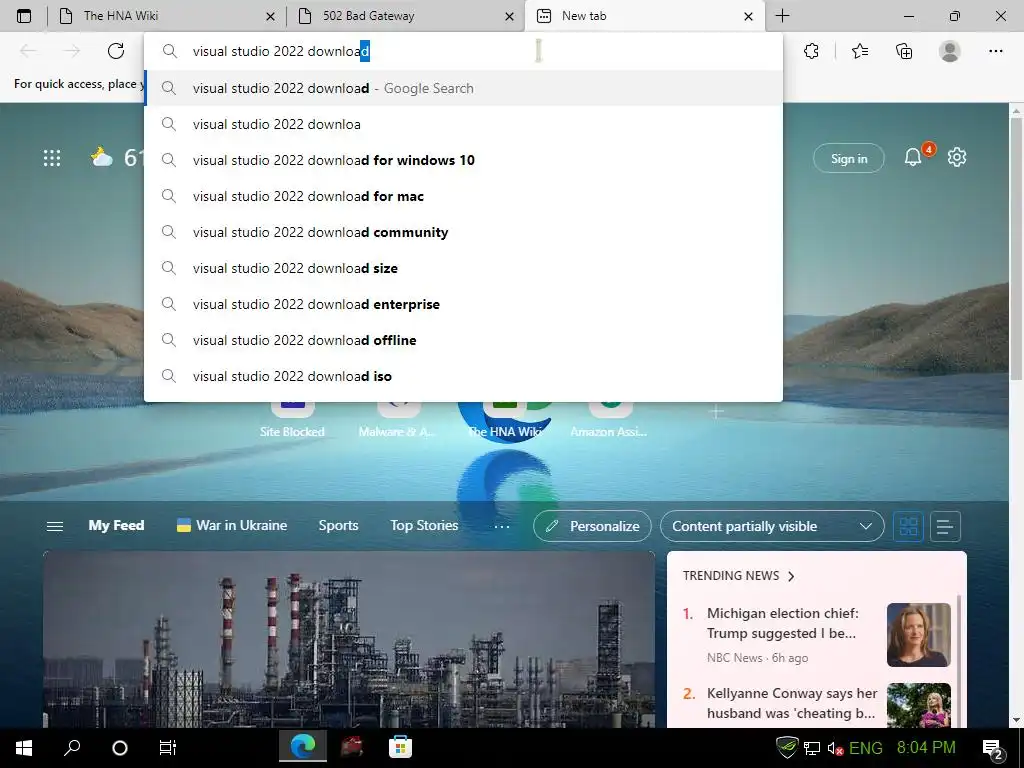Open the ENG language indicator
Viewport: 1024px width, 768px height.
coord(866,748)
